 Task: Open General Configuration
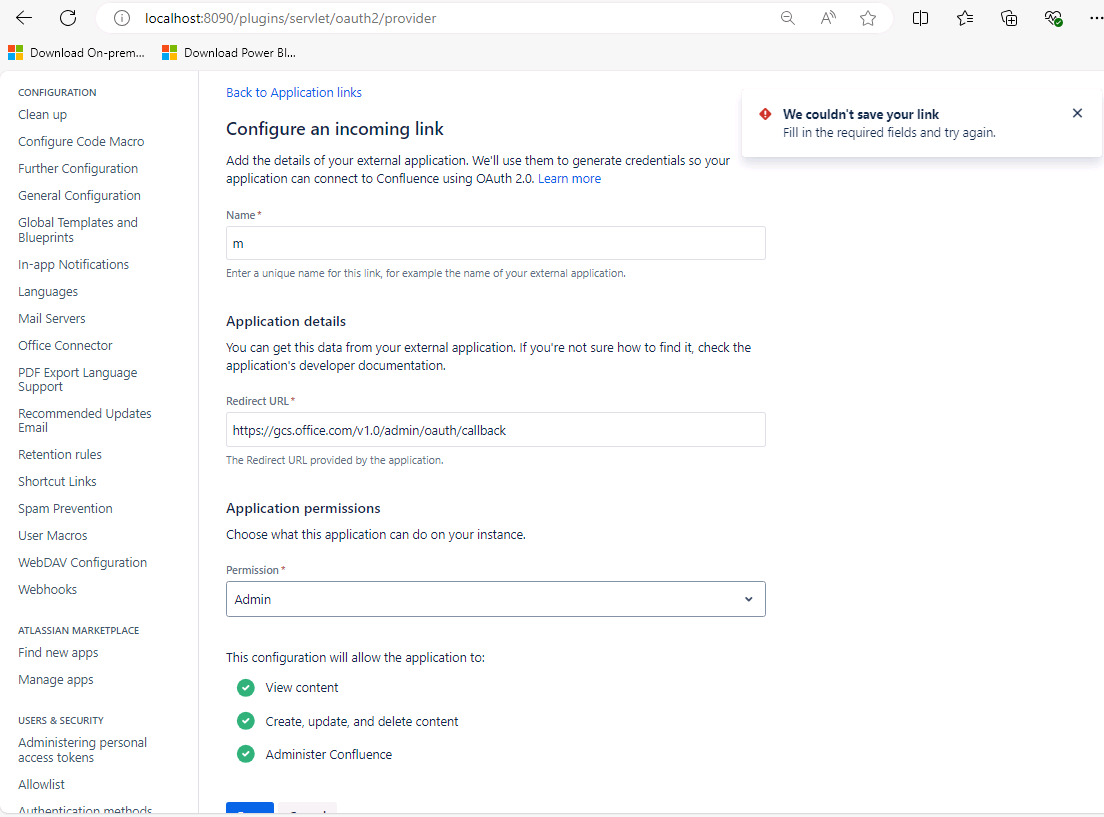pos(80,196)
